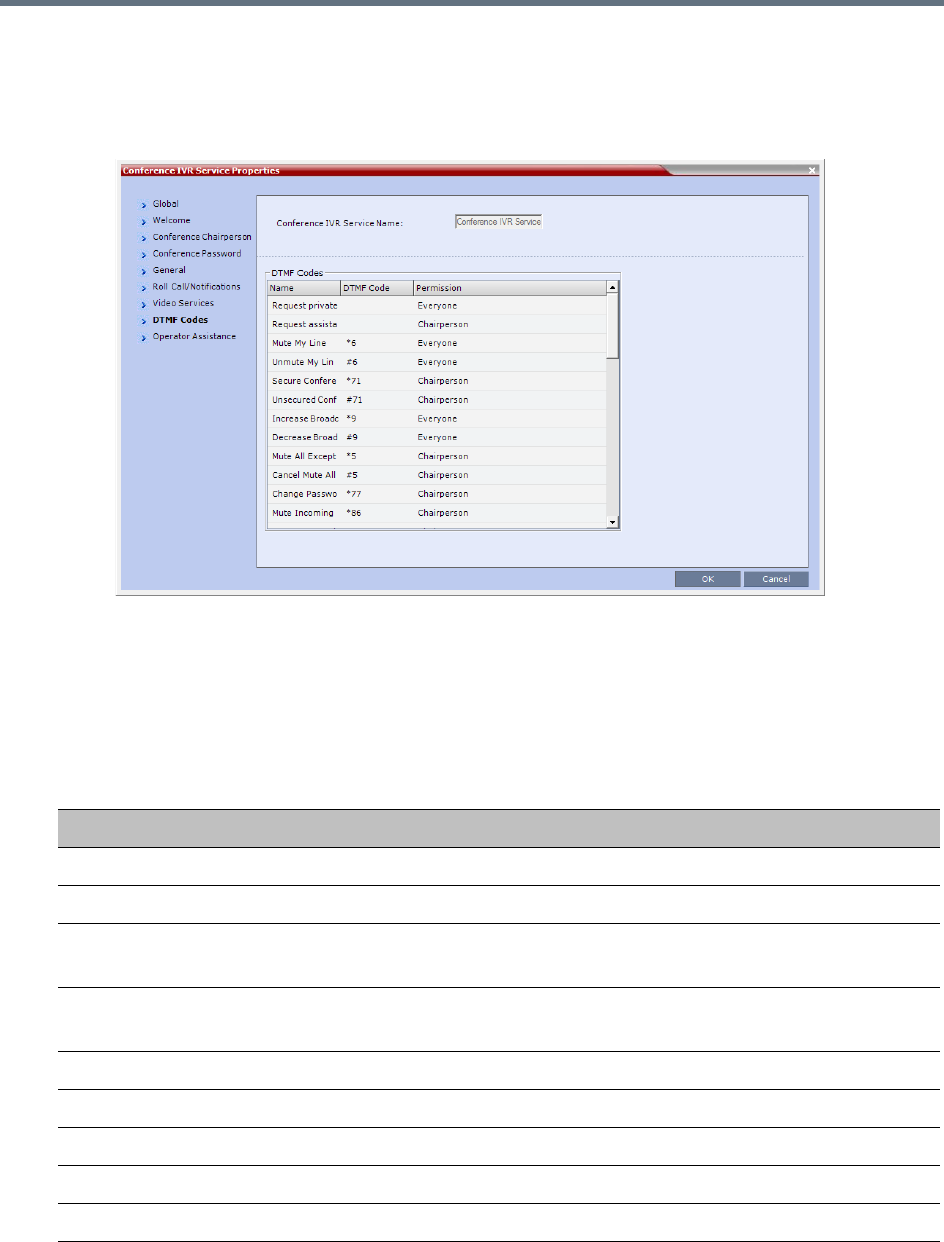
Task: Click the *86 DTMF code cell
Action: (377, 513)
